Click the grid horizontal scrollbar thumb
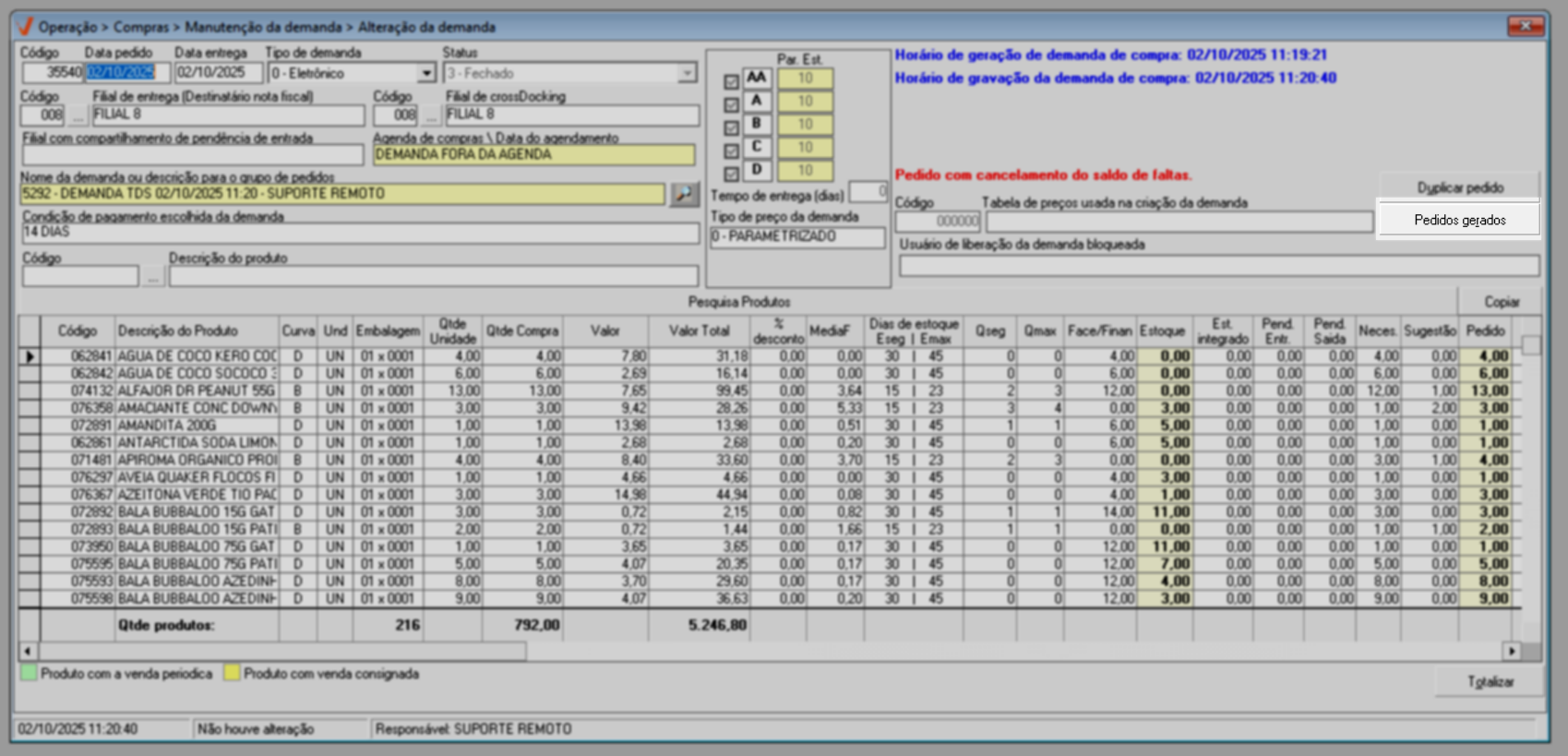This screenshot has width=1568, height=756. (x=281, y=651)
